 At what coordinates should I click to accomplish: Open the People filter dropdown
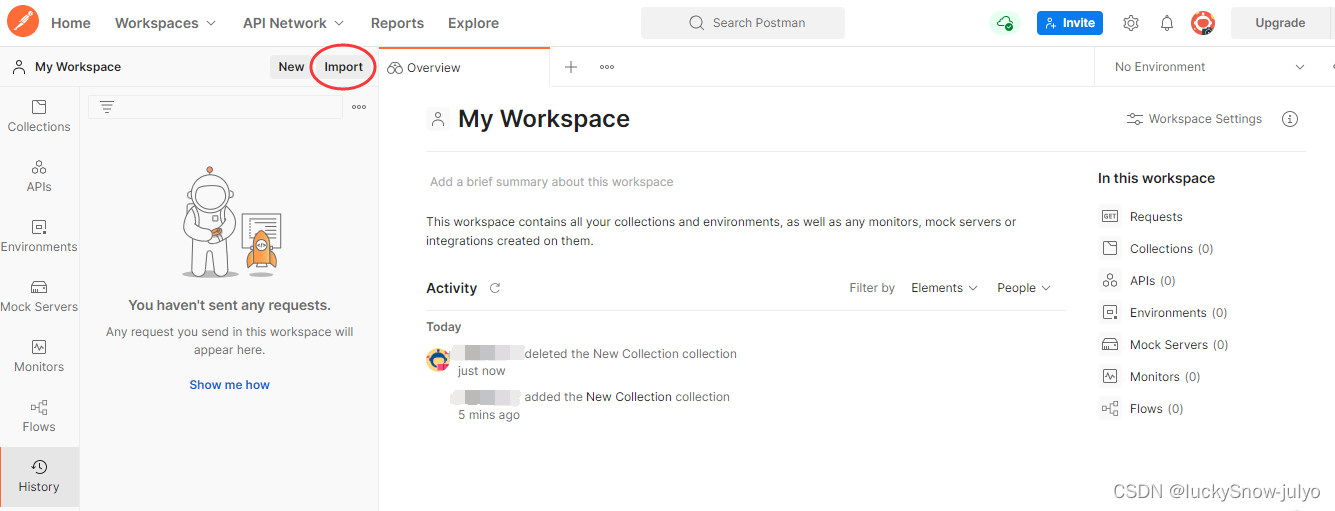pos(1024,288)
